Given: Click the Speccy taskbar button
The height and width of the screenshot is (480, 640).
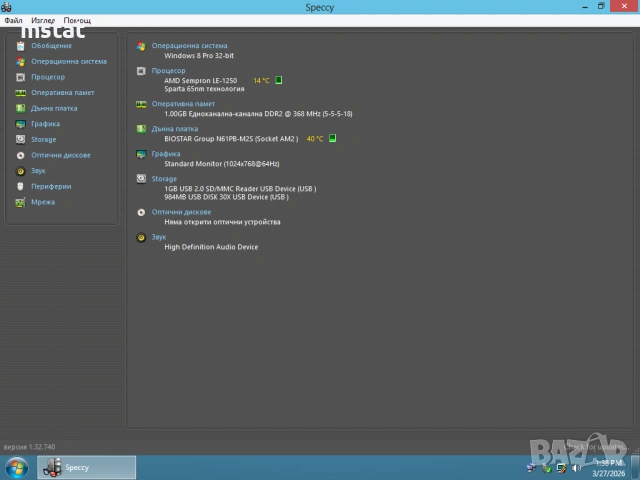Looking at the screenshot, I should point(86,467).
